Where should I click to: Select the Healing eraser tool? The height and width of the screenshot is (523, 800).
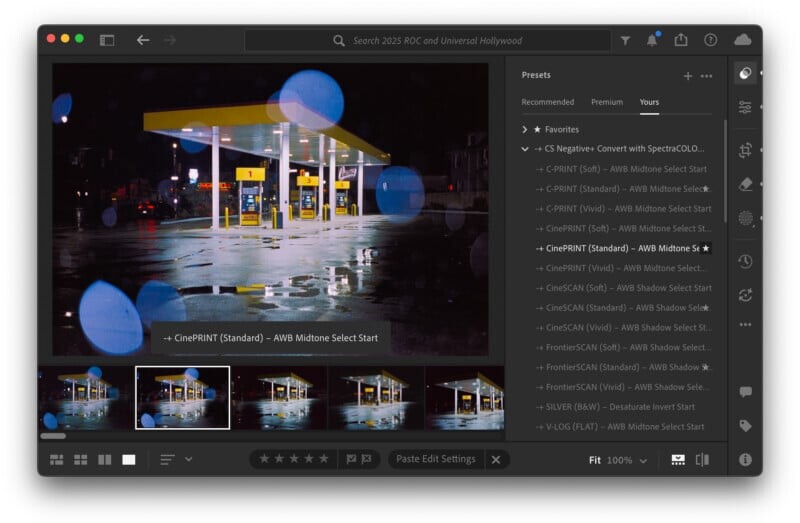pyautogui.click(x=745, y=184)
